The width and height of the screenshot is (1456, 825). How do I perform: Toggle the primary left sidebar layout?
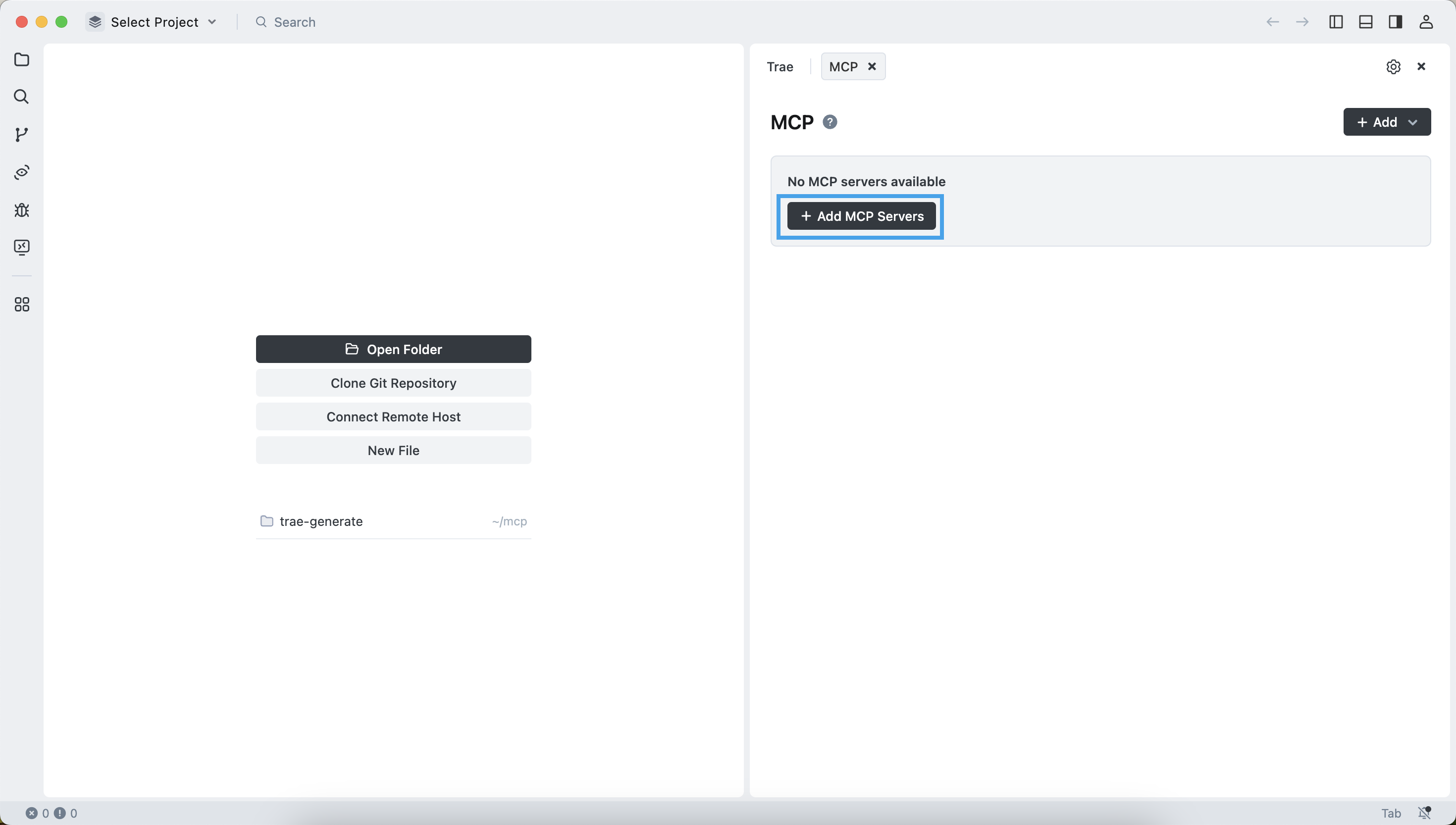(1335, 22)
